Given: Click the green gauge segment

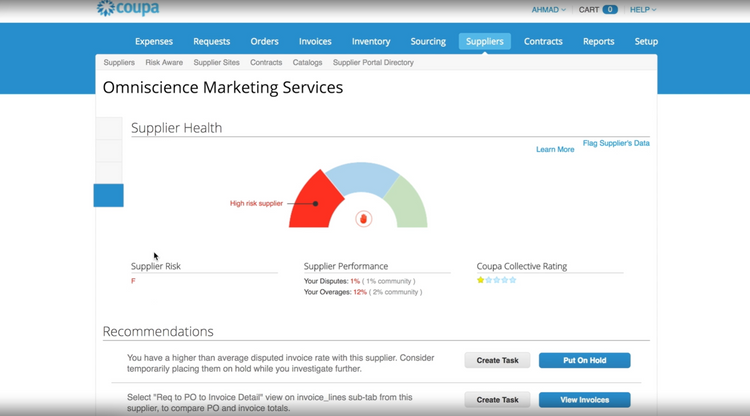Looking at the screenshot, I should click(x=409, y=206).
